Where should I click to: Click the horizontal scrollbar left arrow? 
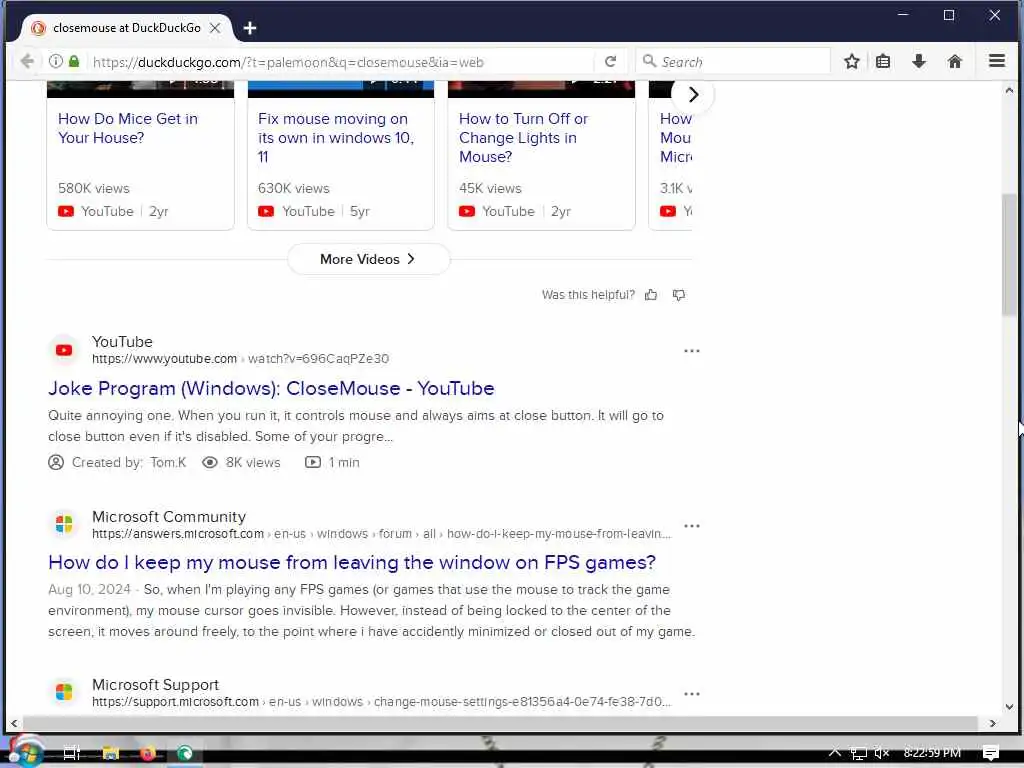tap(14, 724)
